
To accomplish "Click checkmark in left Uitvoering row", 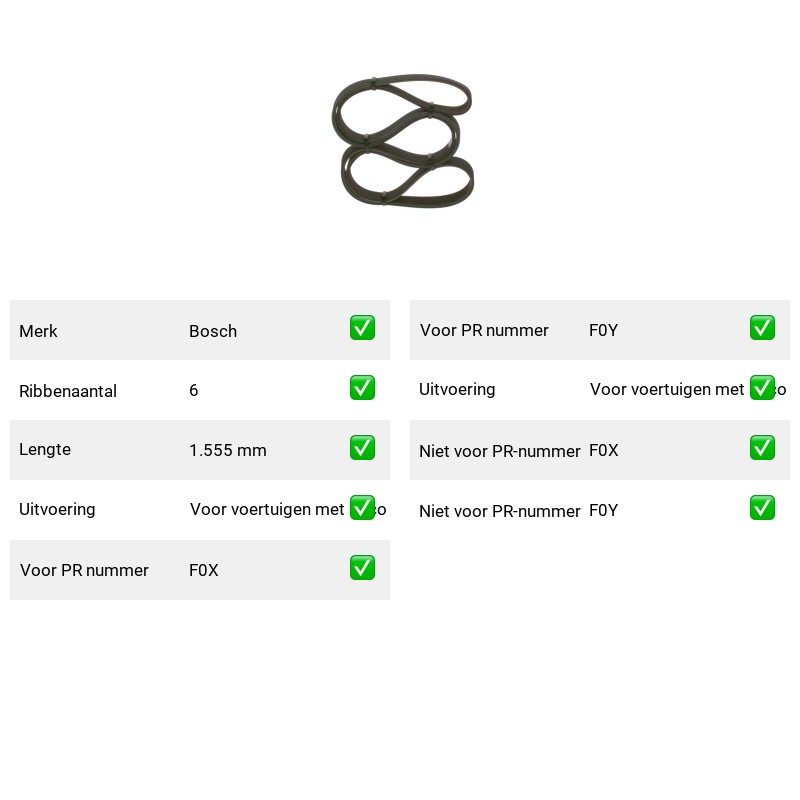I will [362, 508].
